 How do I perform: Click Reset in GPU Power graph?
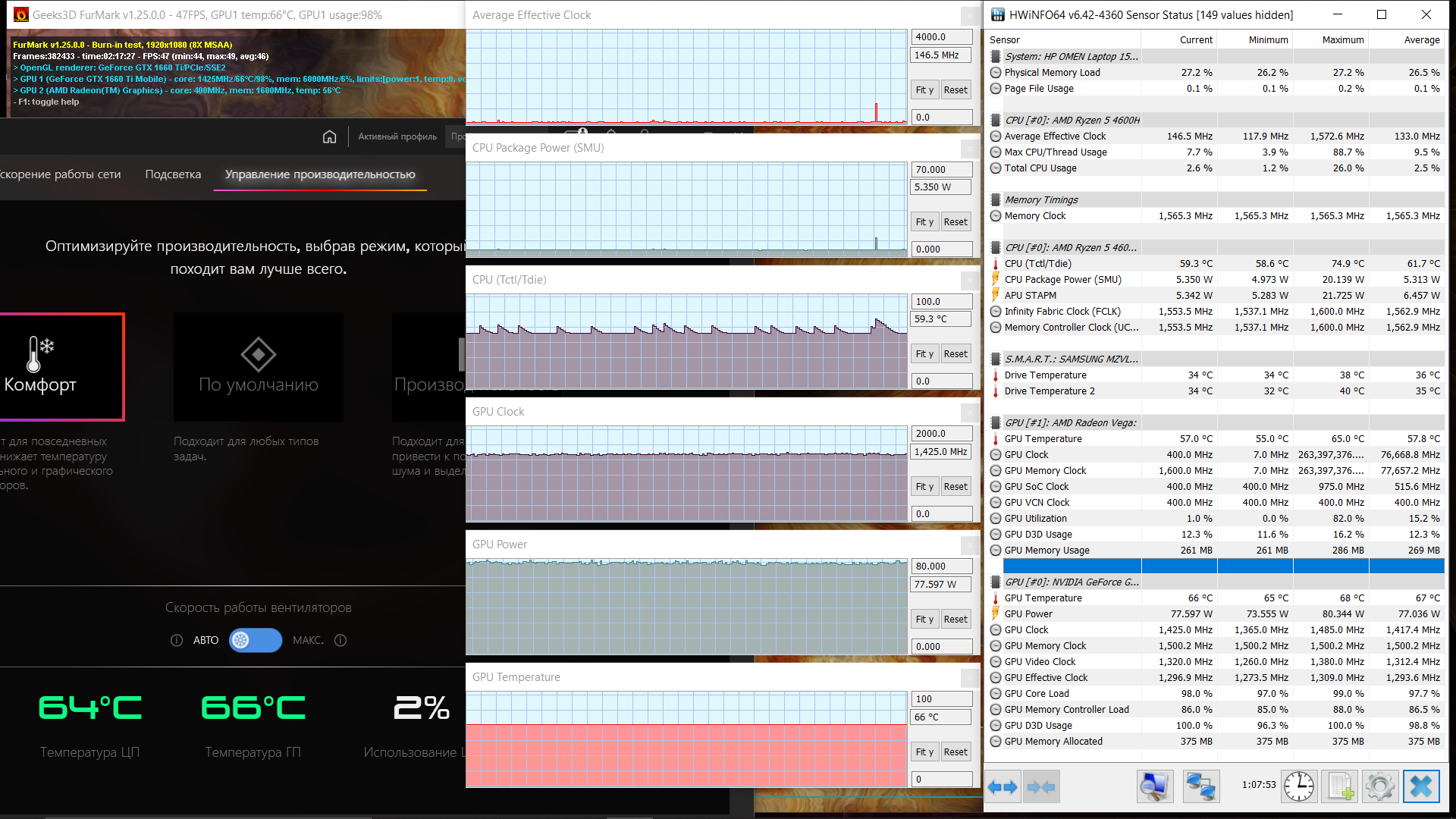955,619
